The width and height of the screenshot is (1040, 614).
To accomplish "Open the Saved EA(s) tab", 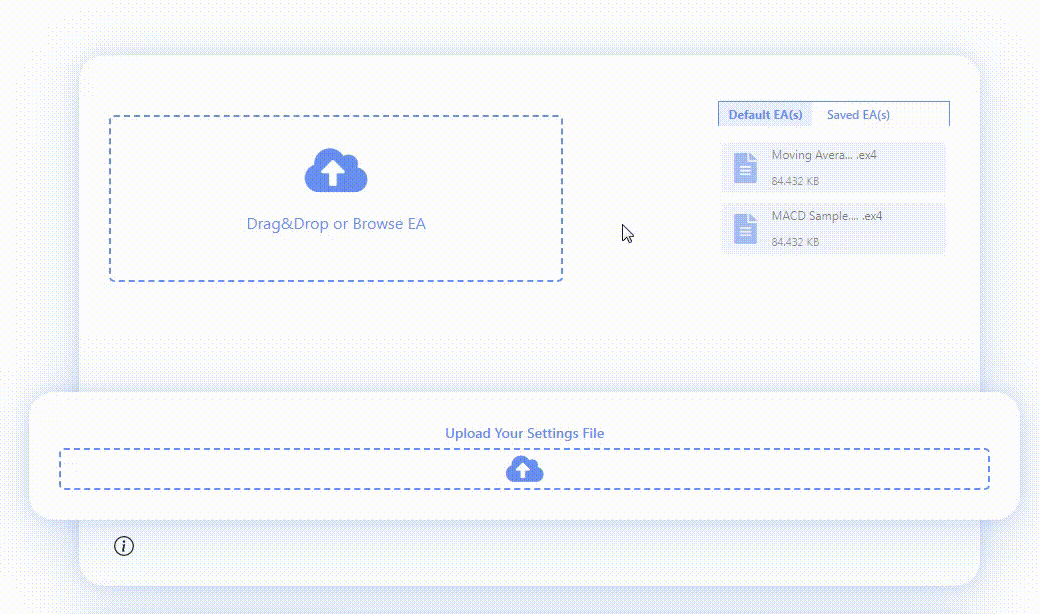I will pyautogui.click(x=858, y=115).
